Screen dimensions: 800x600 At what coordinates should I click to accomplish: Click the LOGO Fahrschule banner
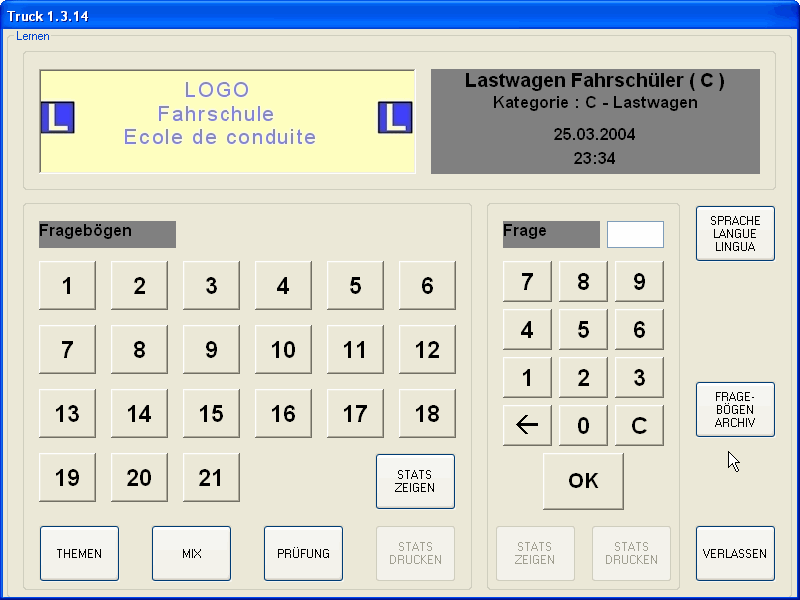pos(226,114)
